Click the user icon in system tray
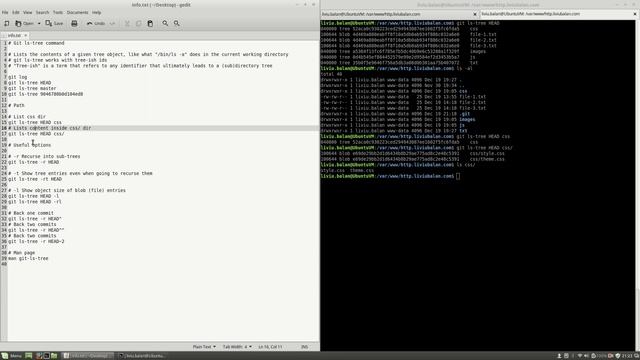Image resolution: width=640 pixels, height=360 pixels. (x=559, y=356)
